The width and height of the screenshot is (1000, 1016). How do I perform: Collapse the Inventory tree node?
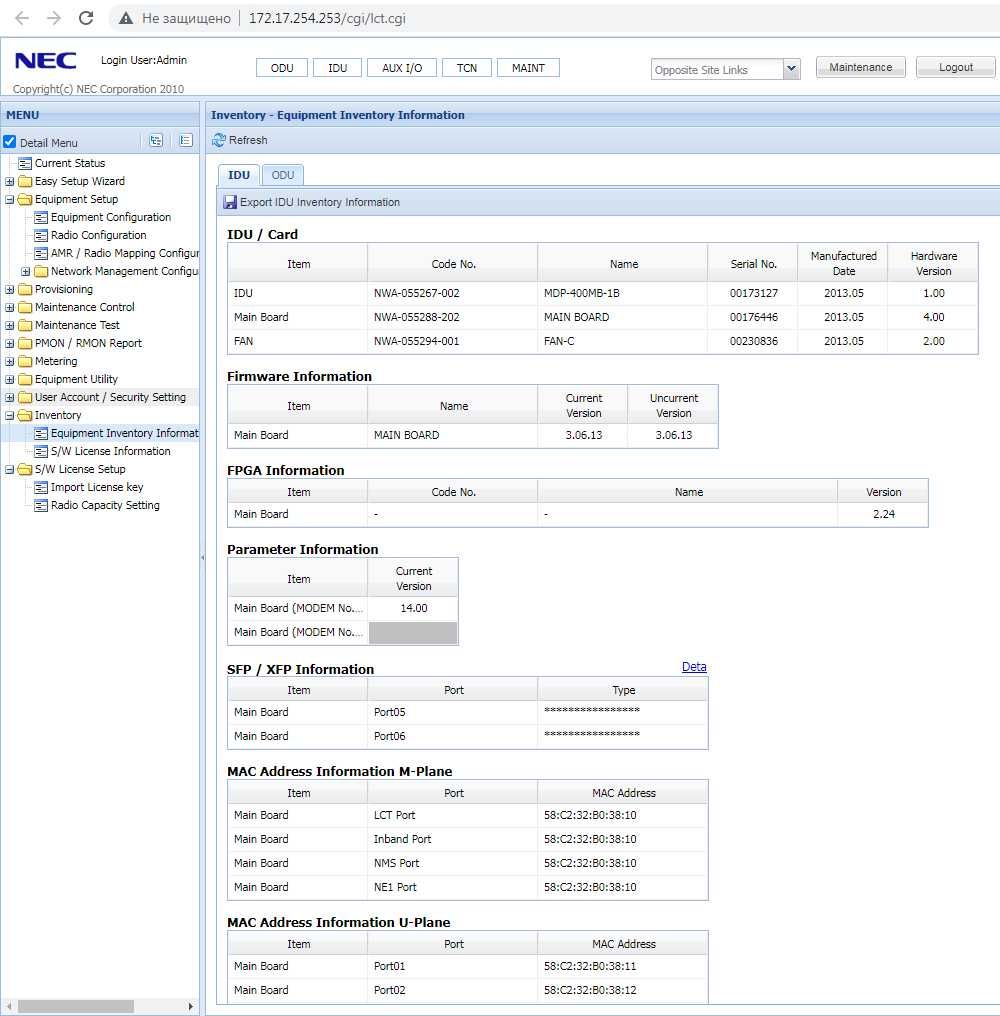(10, 415)
